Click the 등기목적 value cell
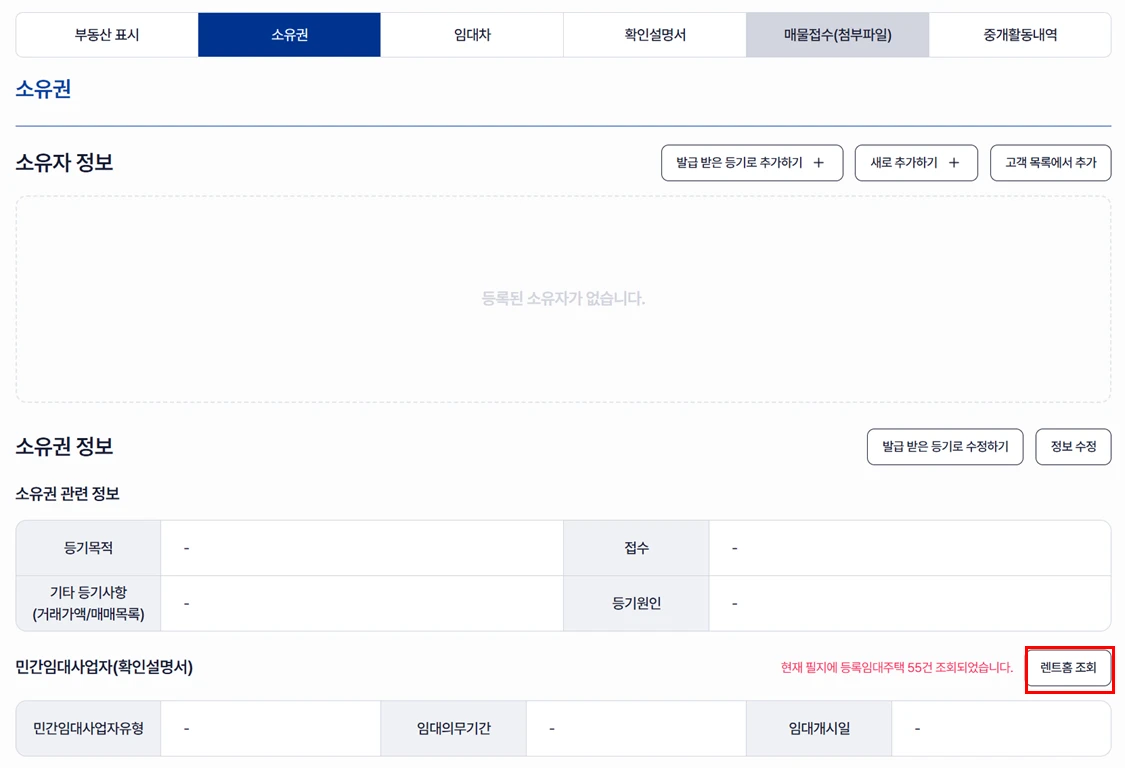The width and height of the screenshot is (1125, 768). [361, 548]
